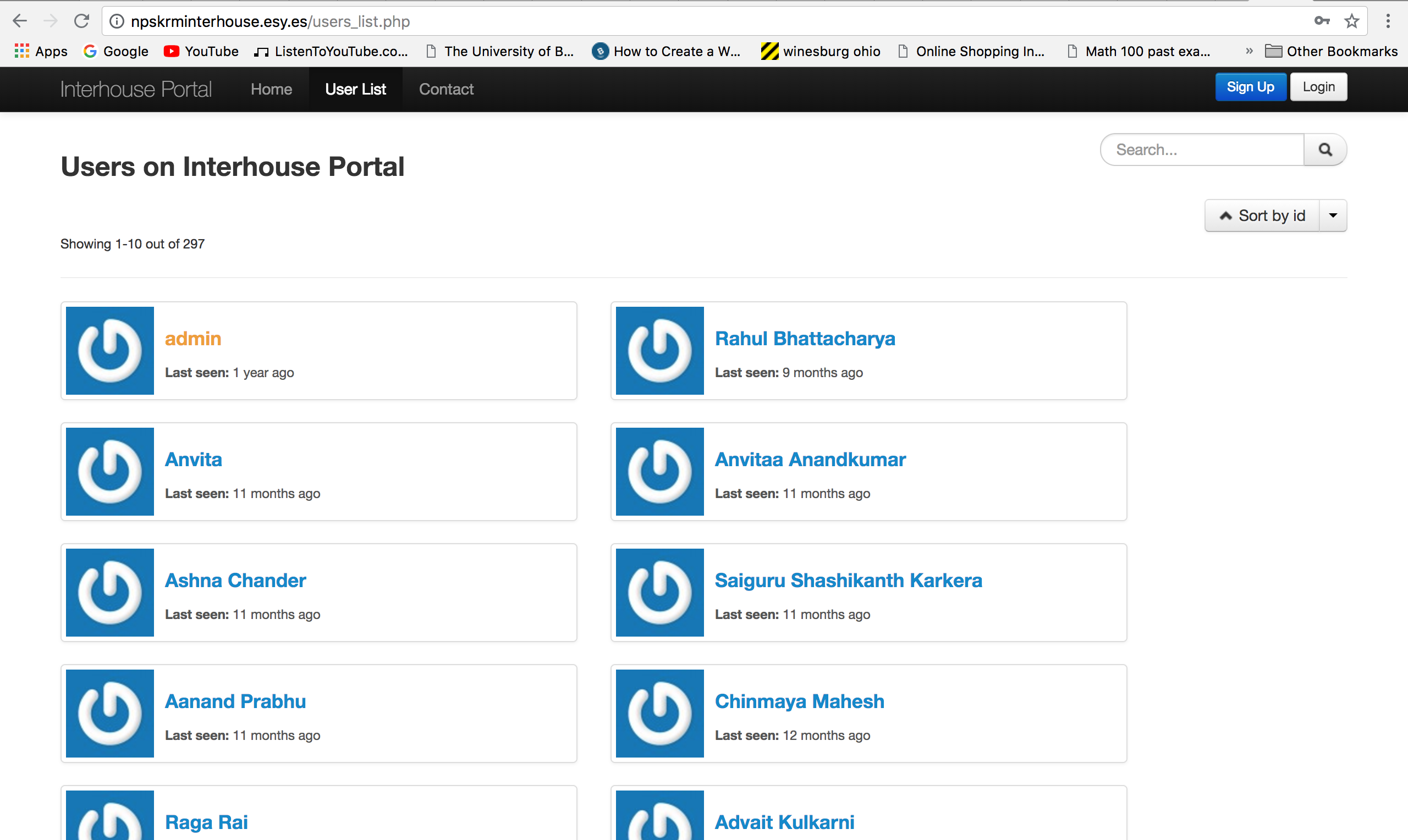Bookmark page with star icon
Screen dimensions: 1408x840
tap(1351, 21)
